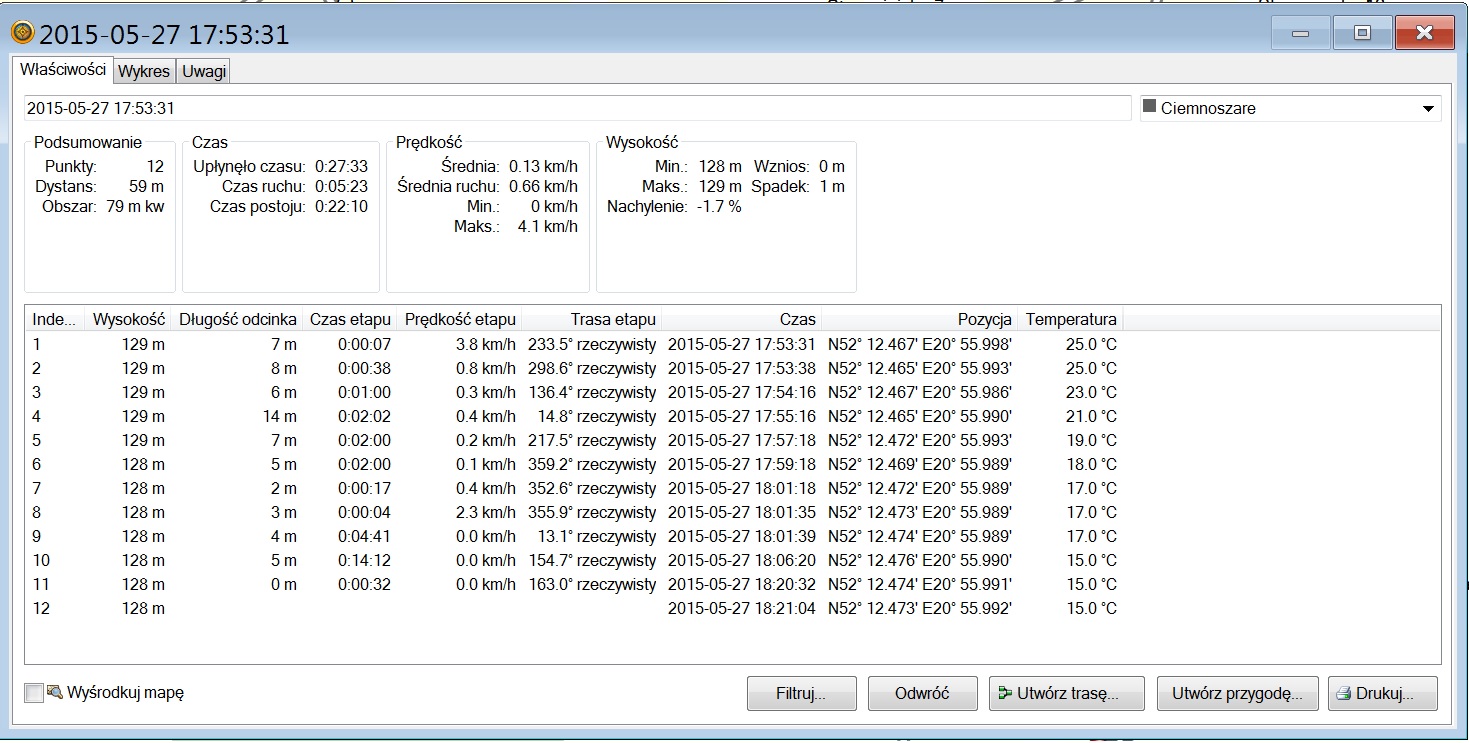Click the Pozycja column header
Screen dimensions: 1469x743
[919, 320]
